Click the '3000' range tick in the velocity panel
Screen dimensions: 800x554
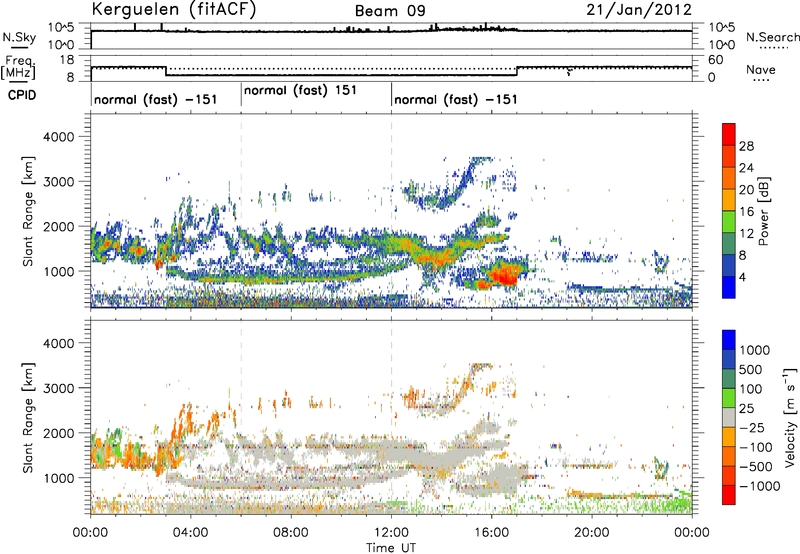(58, 388)
